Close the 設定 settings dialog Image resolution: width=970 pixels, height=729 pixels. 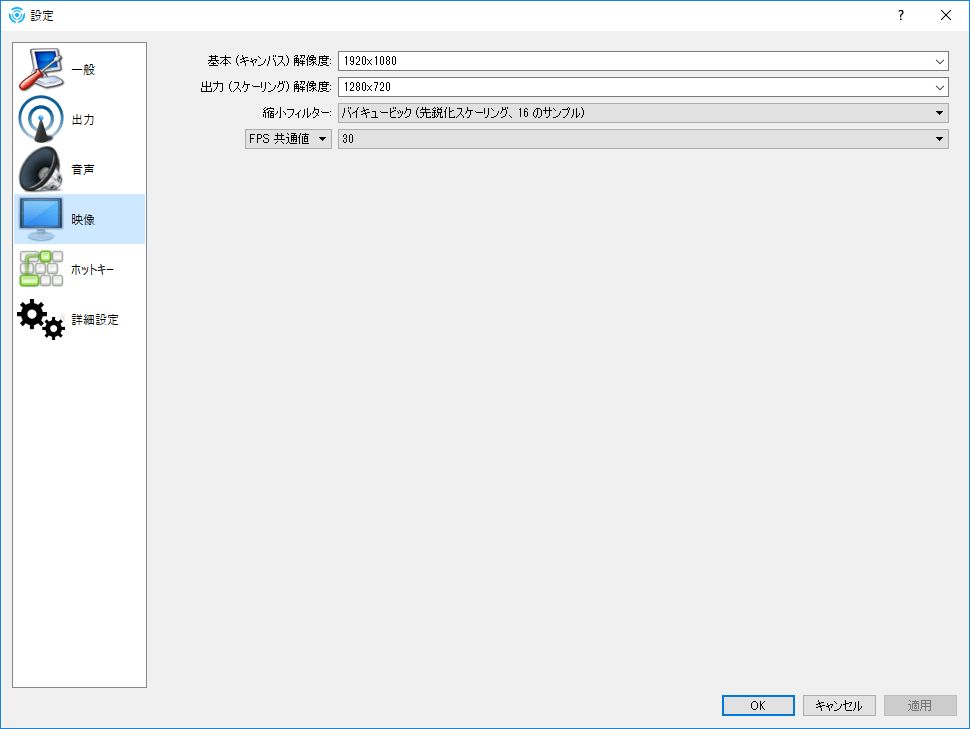pyautogui.click(x=946, y=15)
